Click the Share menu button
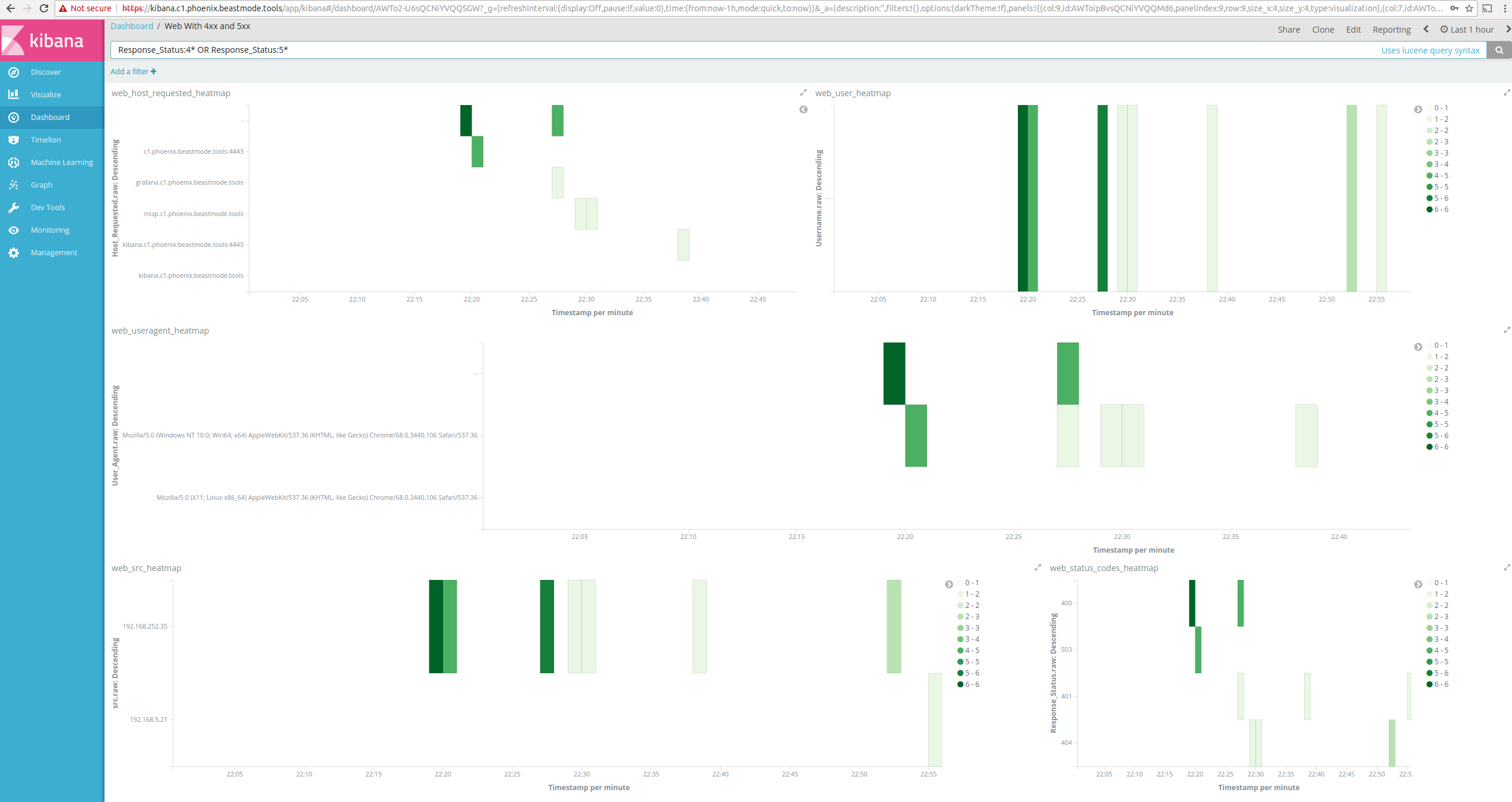1512x802 pixels. (x=1288, y=29)
